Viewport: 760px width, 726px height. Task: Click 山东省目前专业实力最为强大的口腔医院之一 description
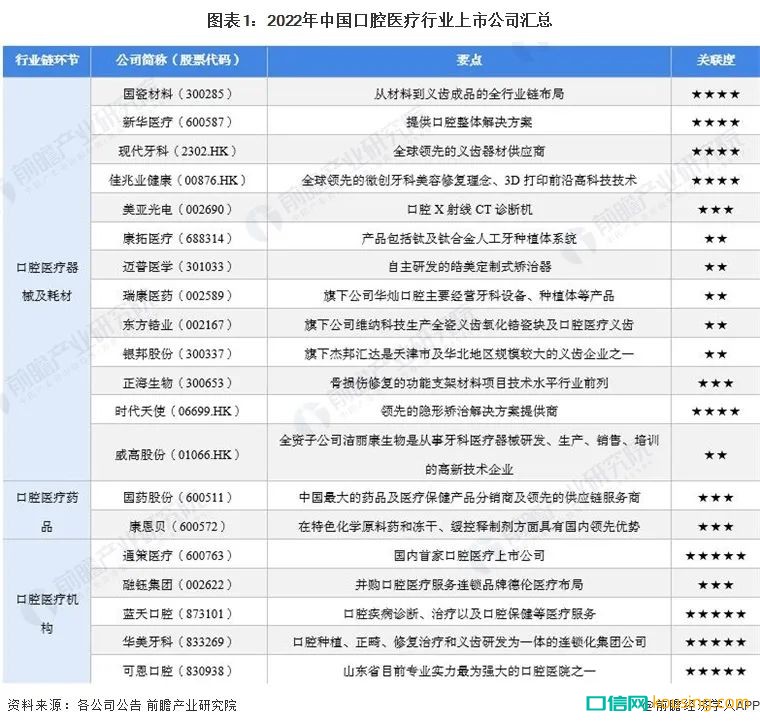(x=469, y=670)
